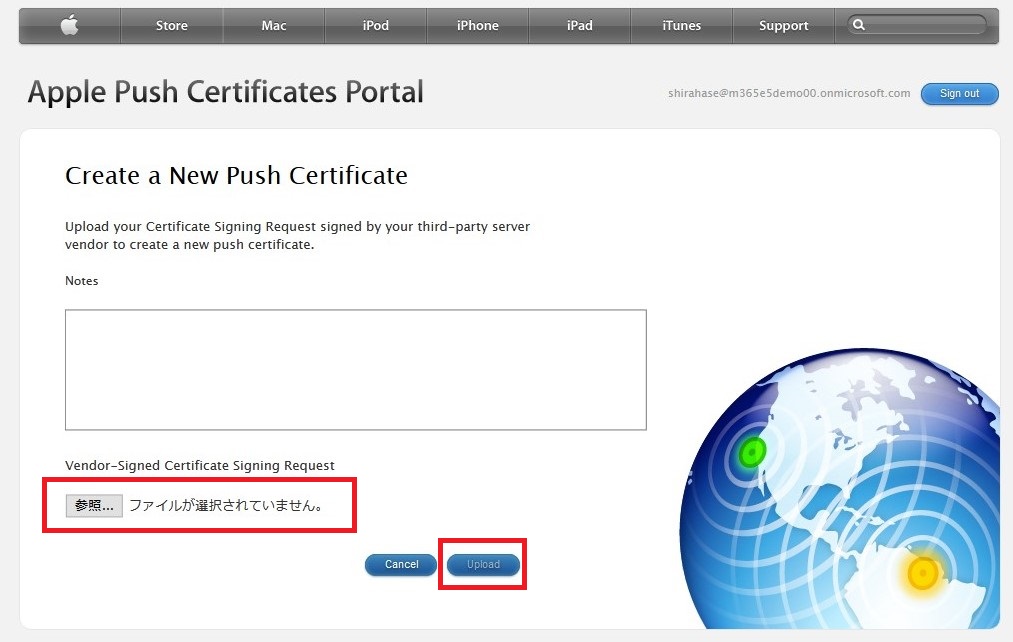Click the Apple Push Certificates Portal title
The image size is (1013, 642).
pyautogui.click(x=225, y=92)
